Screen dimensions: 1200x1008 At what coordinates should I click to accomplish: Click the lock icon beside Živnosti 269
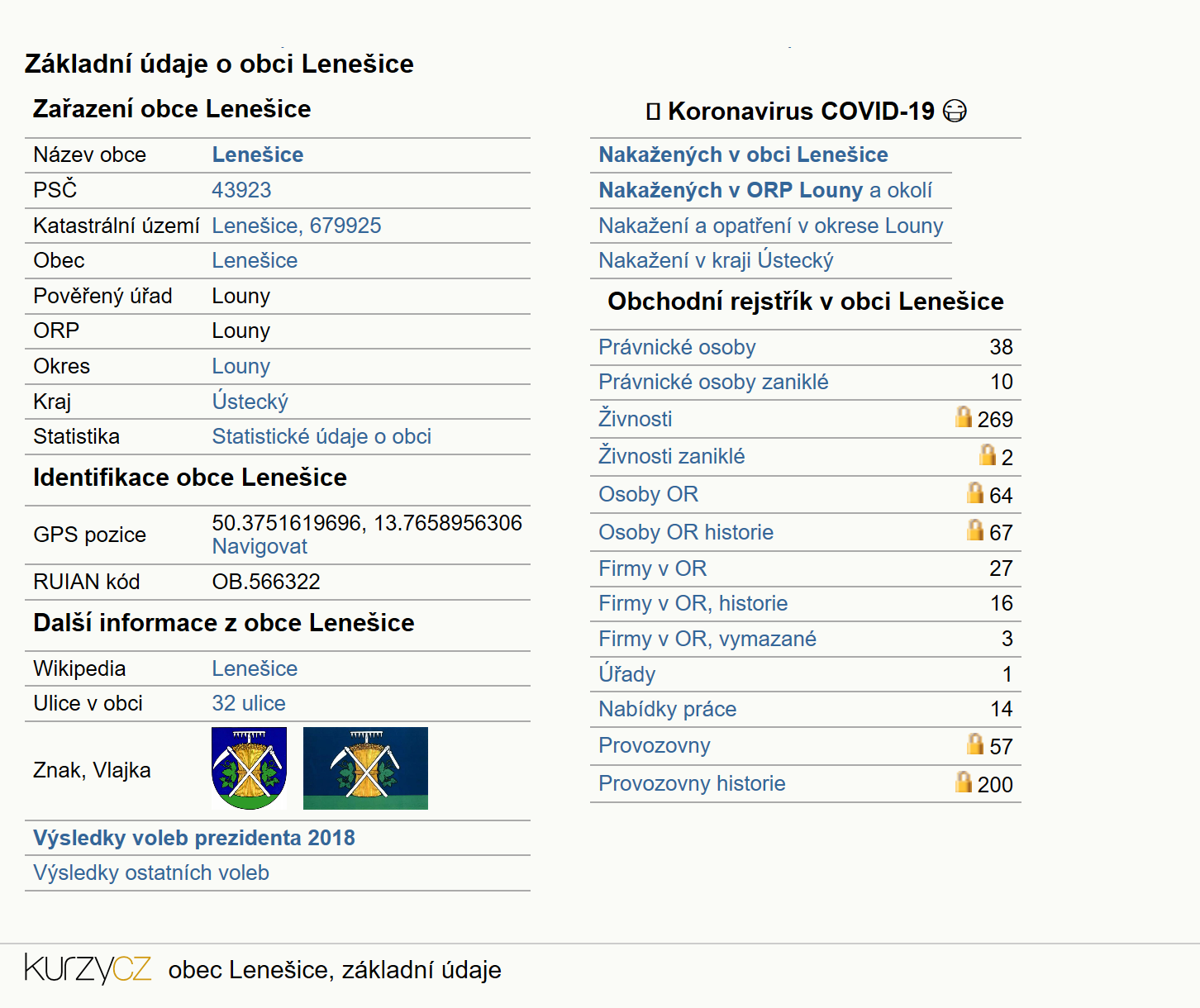click(x=964, y=416)
